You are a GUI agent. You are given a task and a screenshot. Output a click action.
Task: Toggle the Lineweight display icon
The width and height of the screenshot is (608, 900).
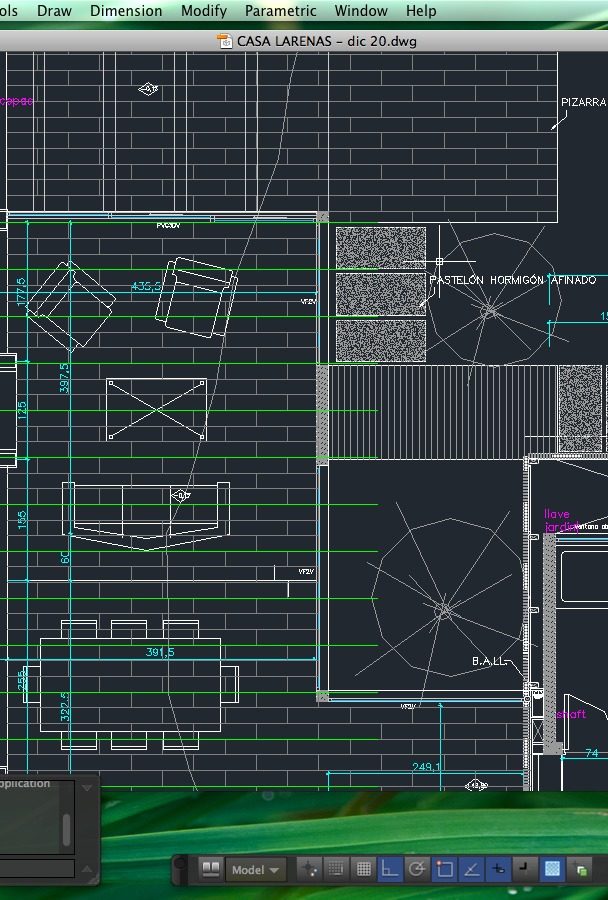tap(525, 869)
